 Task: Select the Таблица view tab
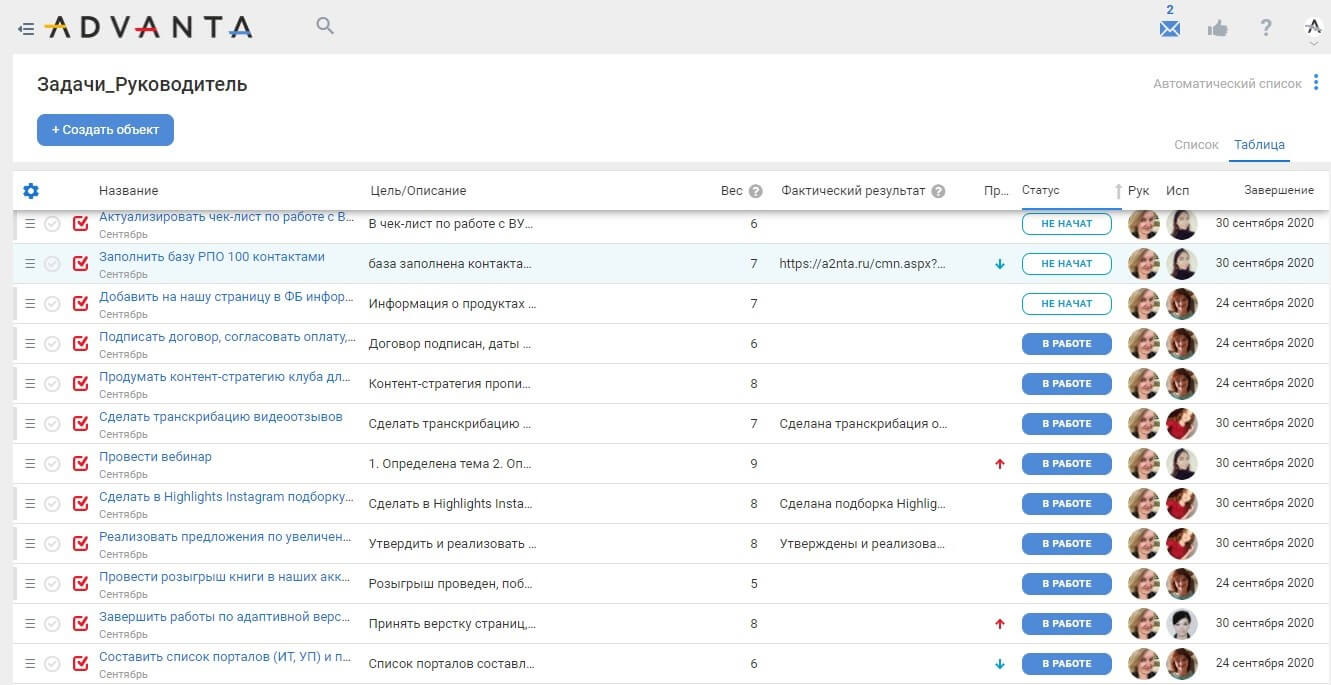(1259, 145)
